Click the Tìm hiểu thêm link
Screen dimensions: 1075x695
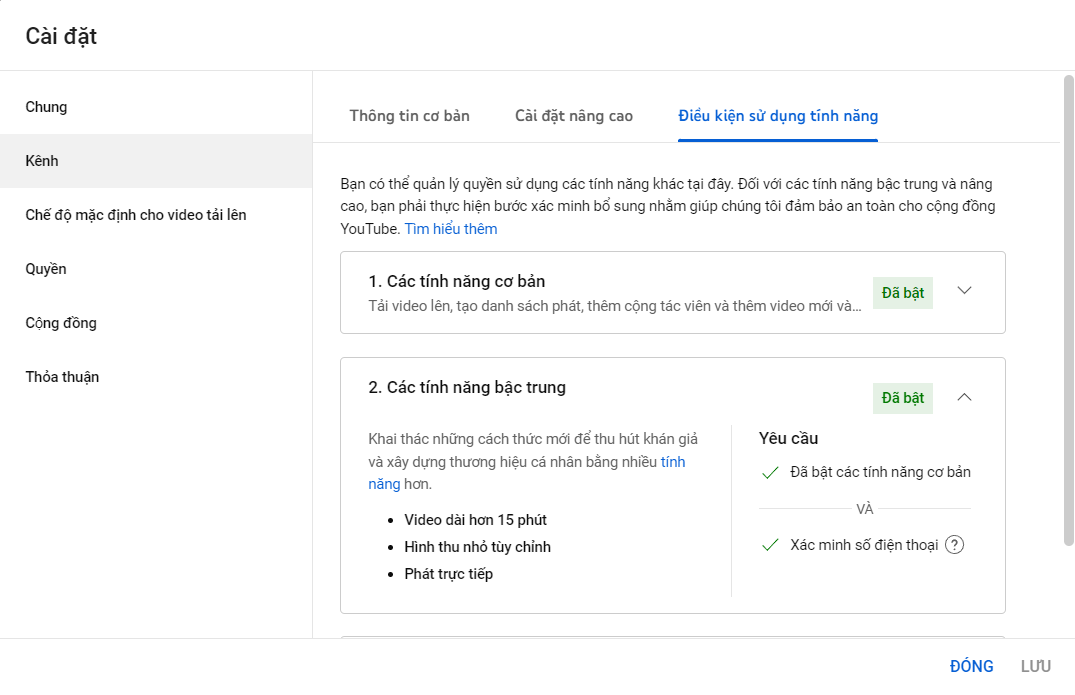[451, 229]
